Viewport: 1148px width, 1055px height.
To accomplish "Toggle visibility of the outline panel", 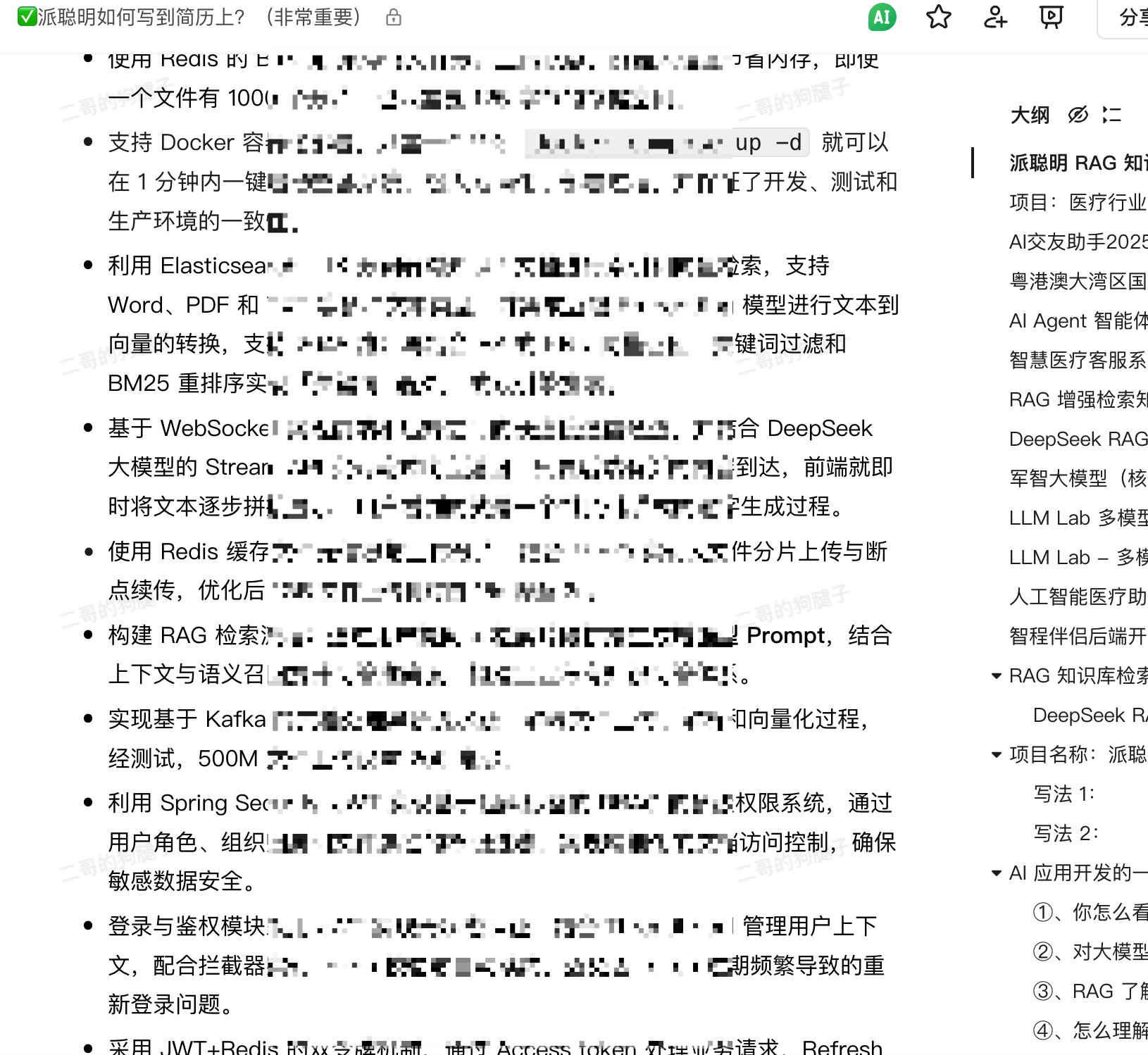I will 1078,115.
